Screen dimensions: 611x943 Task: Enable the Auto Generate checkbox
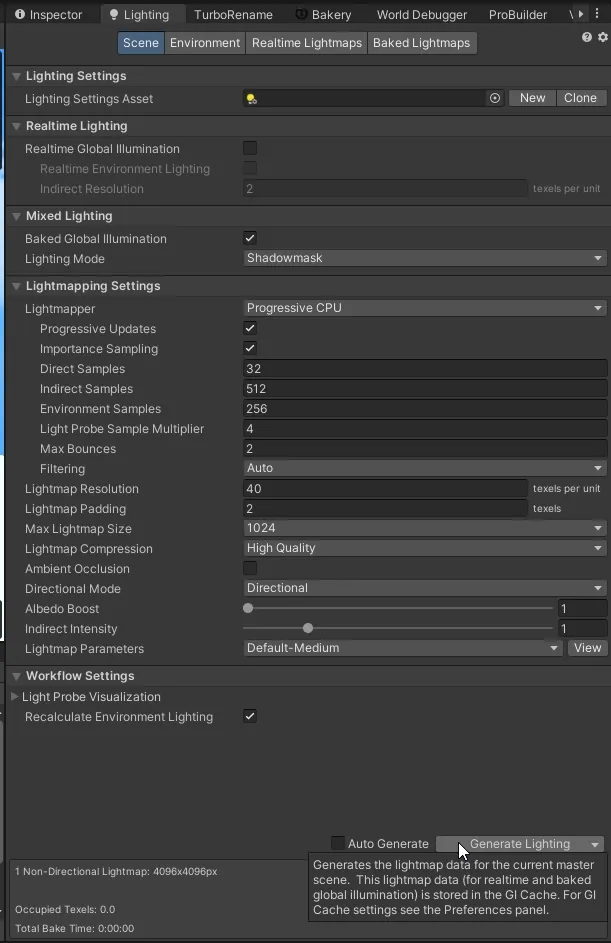pyautogui.click(x=338, y=843)
